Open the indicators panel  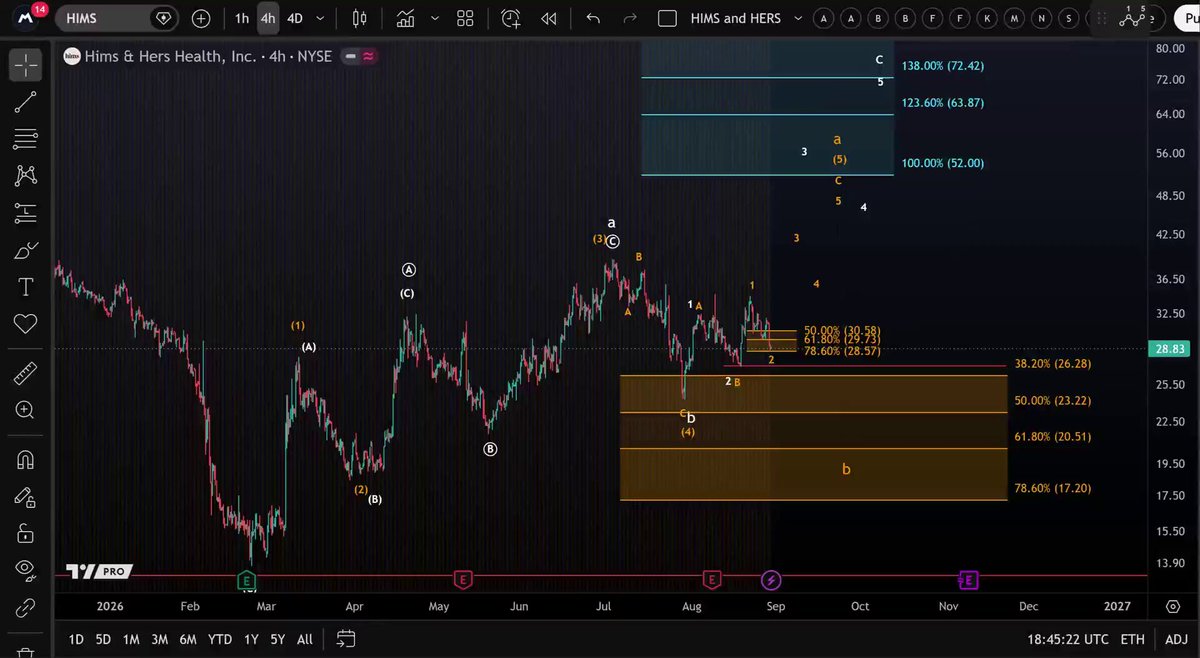[405, 18]
